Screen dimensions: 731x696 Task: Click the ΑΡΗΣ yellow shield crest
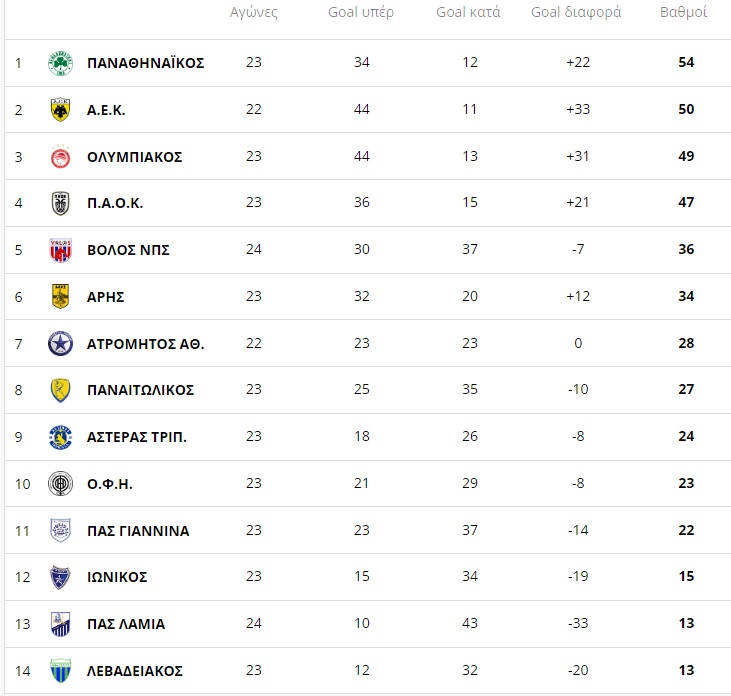[61, 296]
